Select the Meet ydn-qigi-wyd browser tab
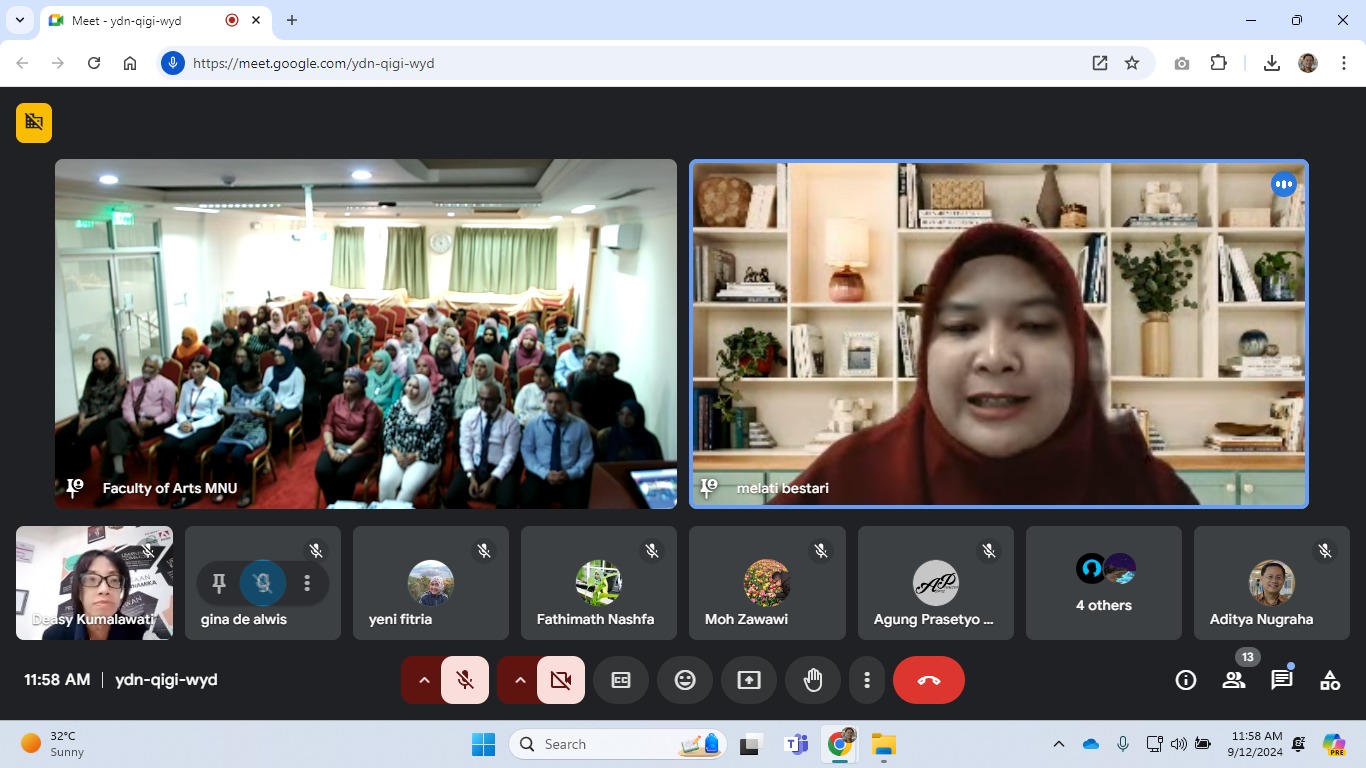Viewport: 1366px width, 768px height. point(140,20)
